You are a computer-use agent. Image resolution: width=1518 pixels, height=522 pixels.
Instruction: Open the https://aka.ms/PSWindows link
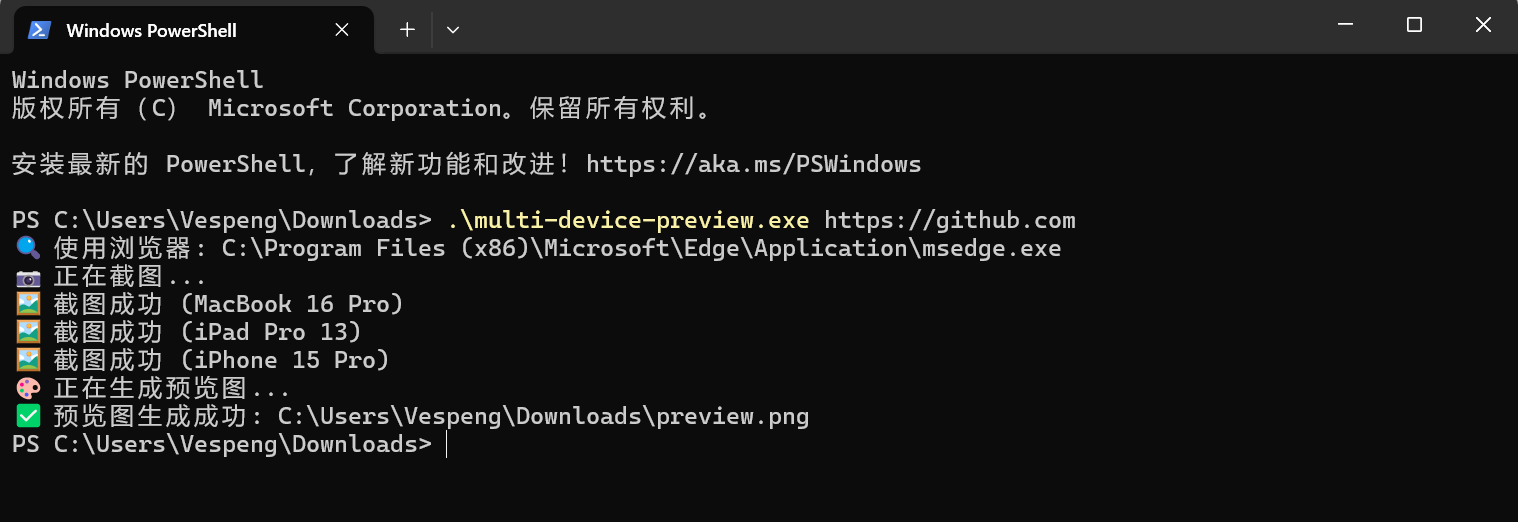click(x=753, y=164)
